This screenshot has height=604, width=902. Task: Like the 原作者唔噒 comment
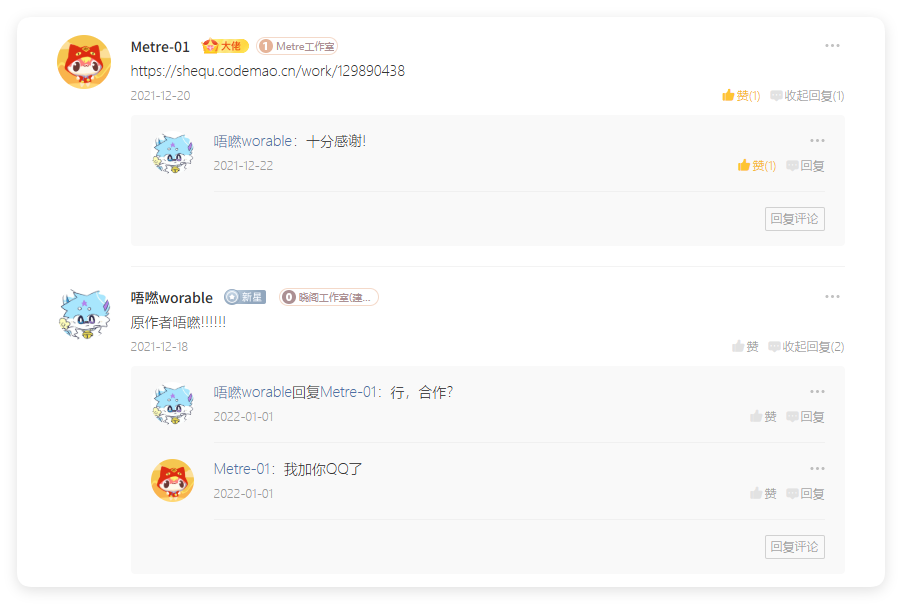coord(746,346)
